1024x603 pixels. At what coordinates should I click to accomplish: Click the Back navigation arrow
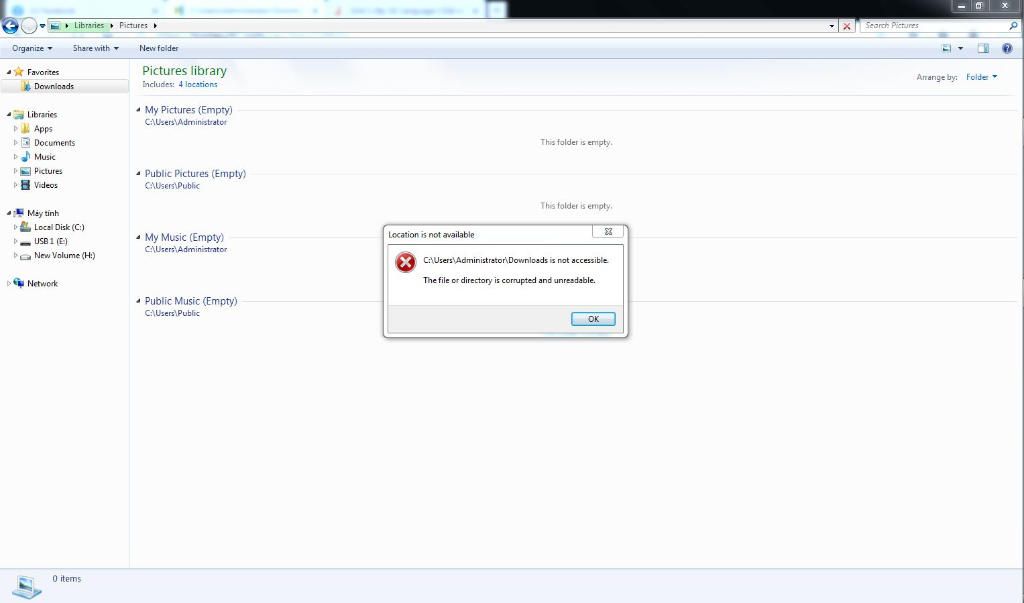10,25
